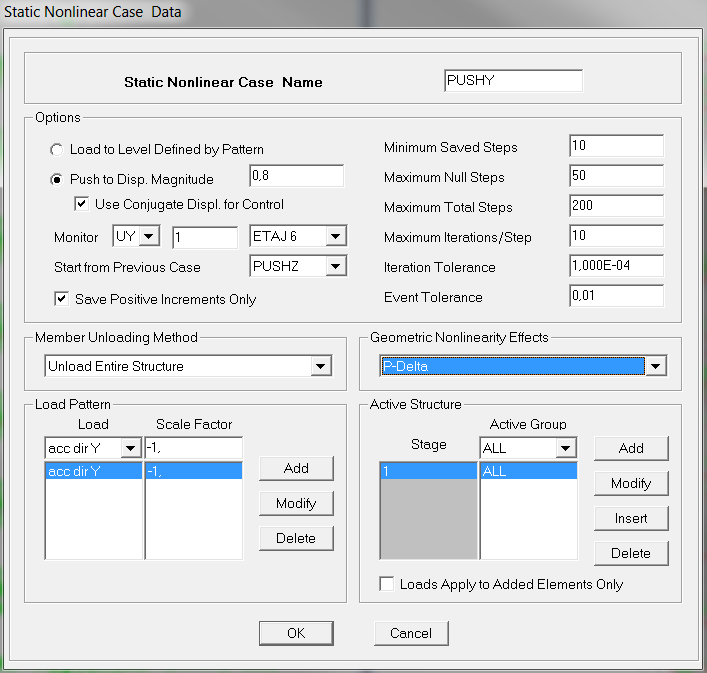
Task: Open the ETAJ 6 story dropdown
Action: tap(335, 236)
